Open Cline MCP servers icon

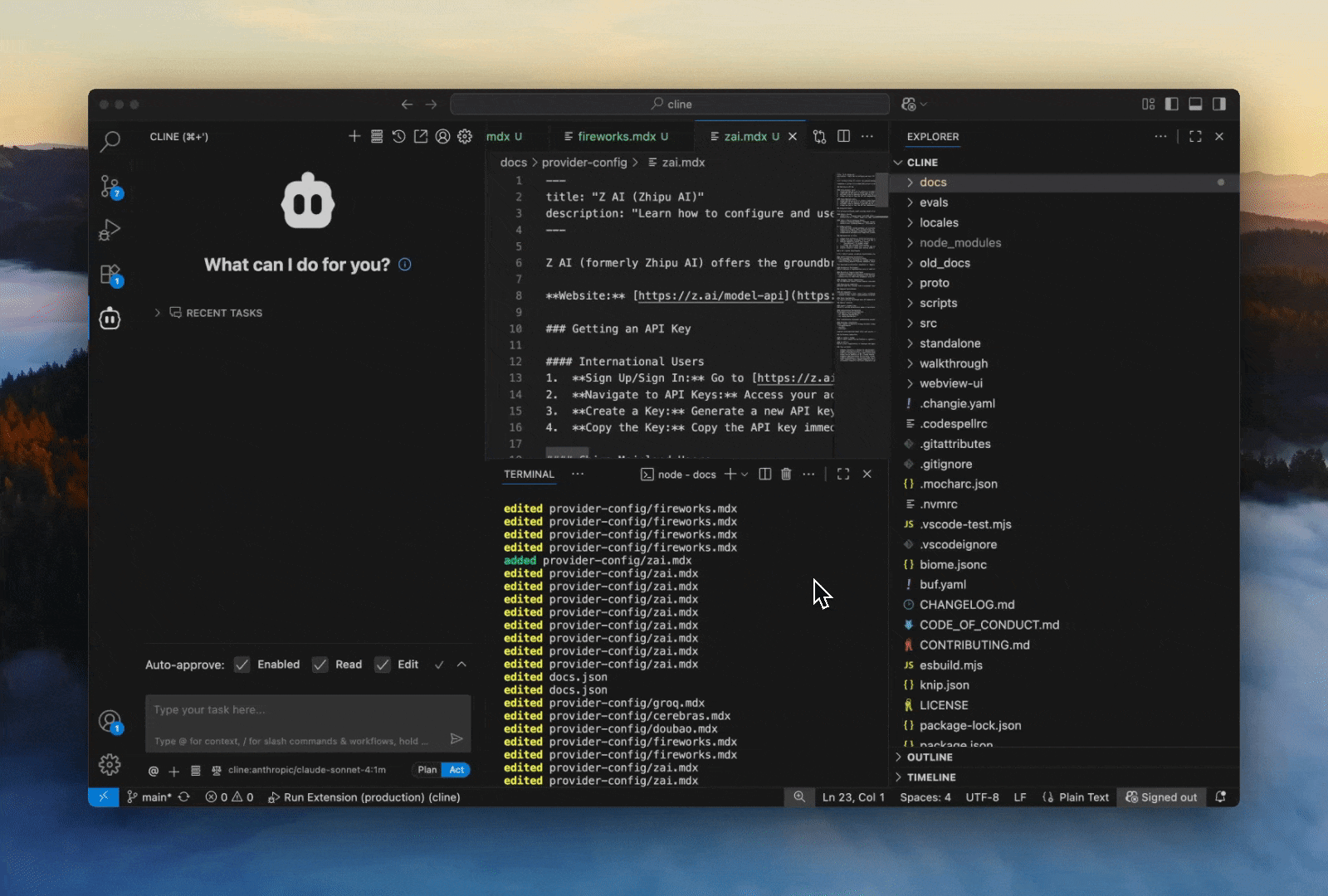pyautogui.click(x=377, y=136)
